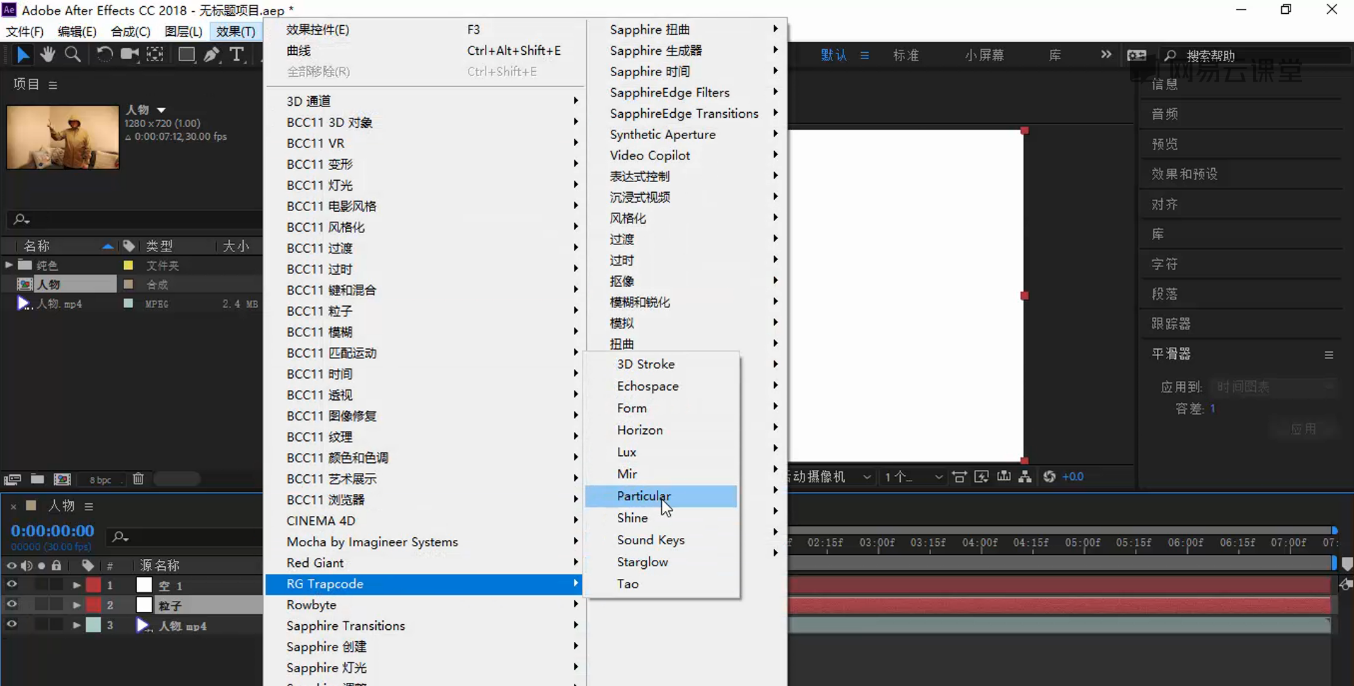The image size is (1354, 686).
Task: Click the Reset Exposure icon in viewer
Action: coord(1049,477)
